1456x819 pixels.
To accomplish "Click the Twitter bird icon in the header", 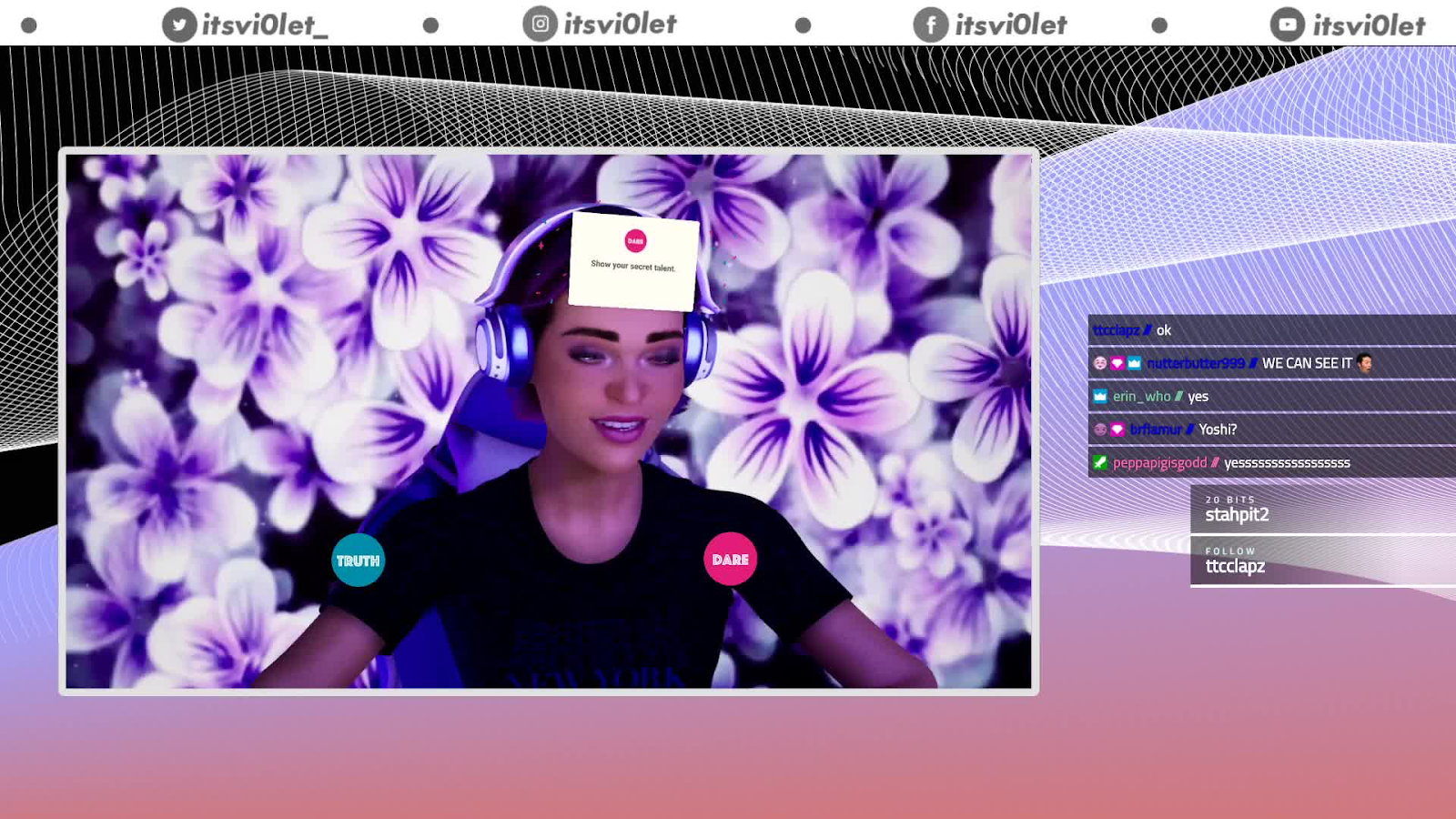I will (178, 25).
